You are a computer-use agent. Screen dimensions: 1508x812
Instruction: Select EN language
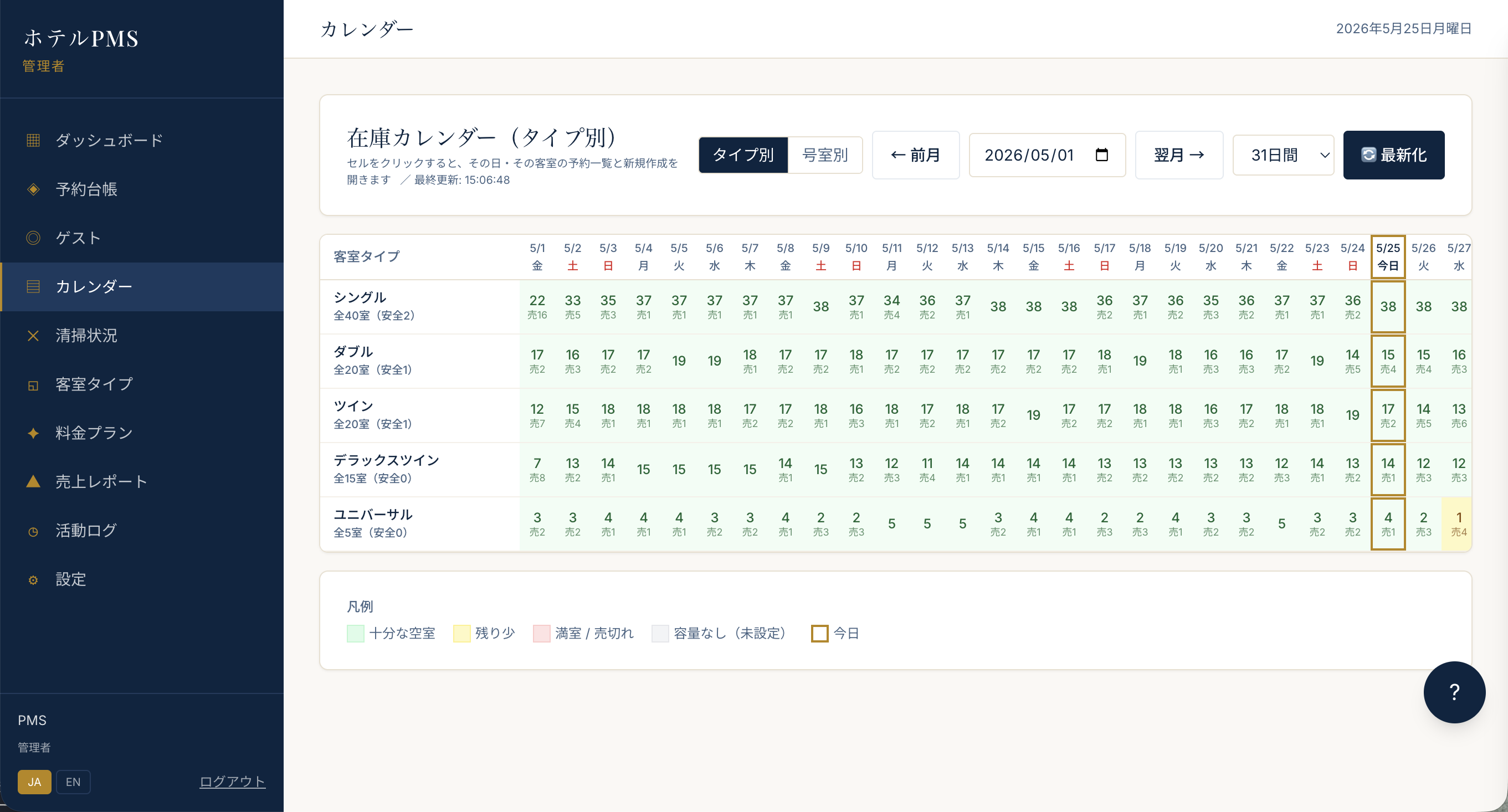tap(73, 782)
